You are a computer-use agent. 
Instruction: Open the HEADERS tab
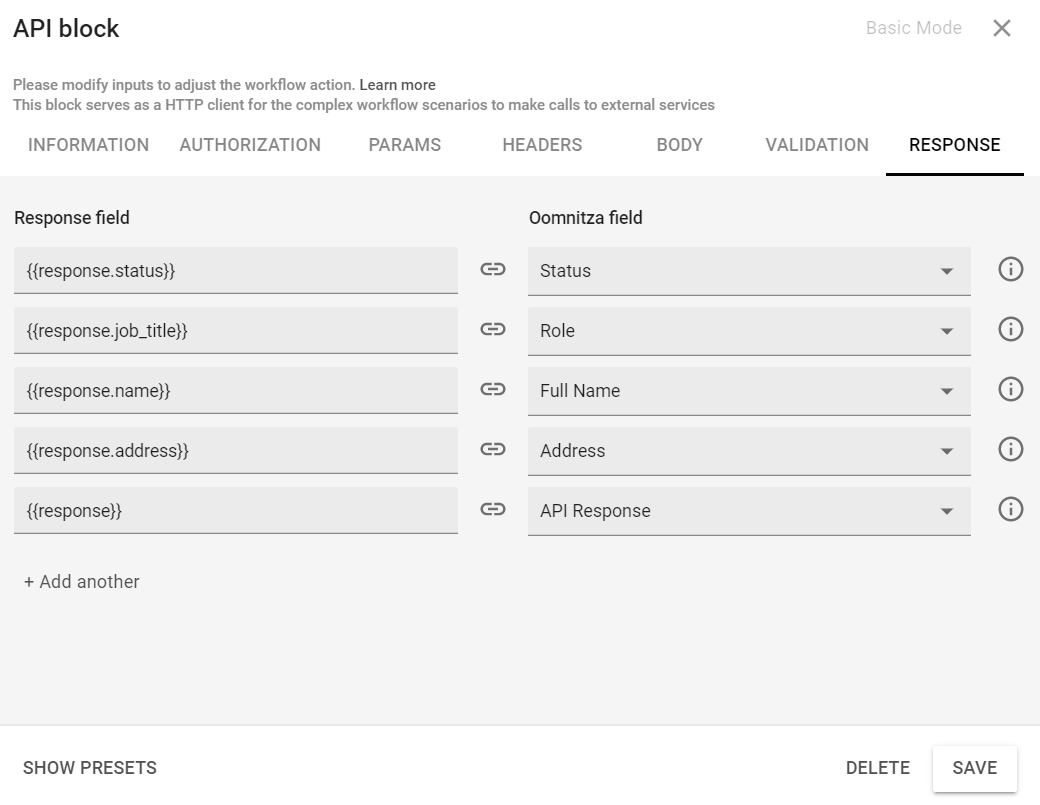[541, 145]
